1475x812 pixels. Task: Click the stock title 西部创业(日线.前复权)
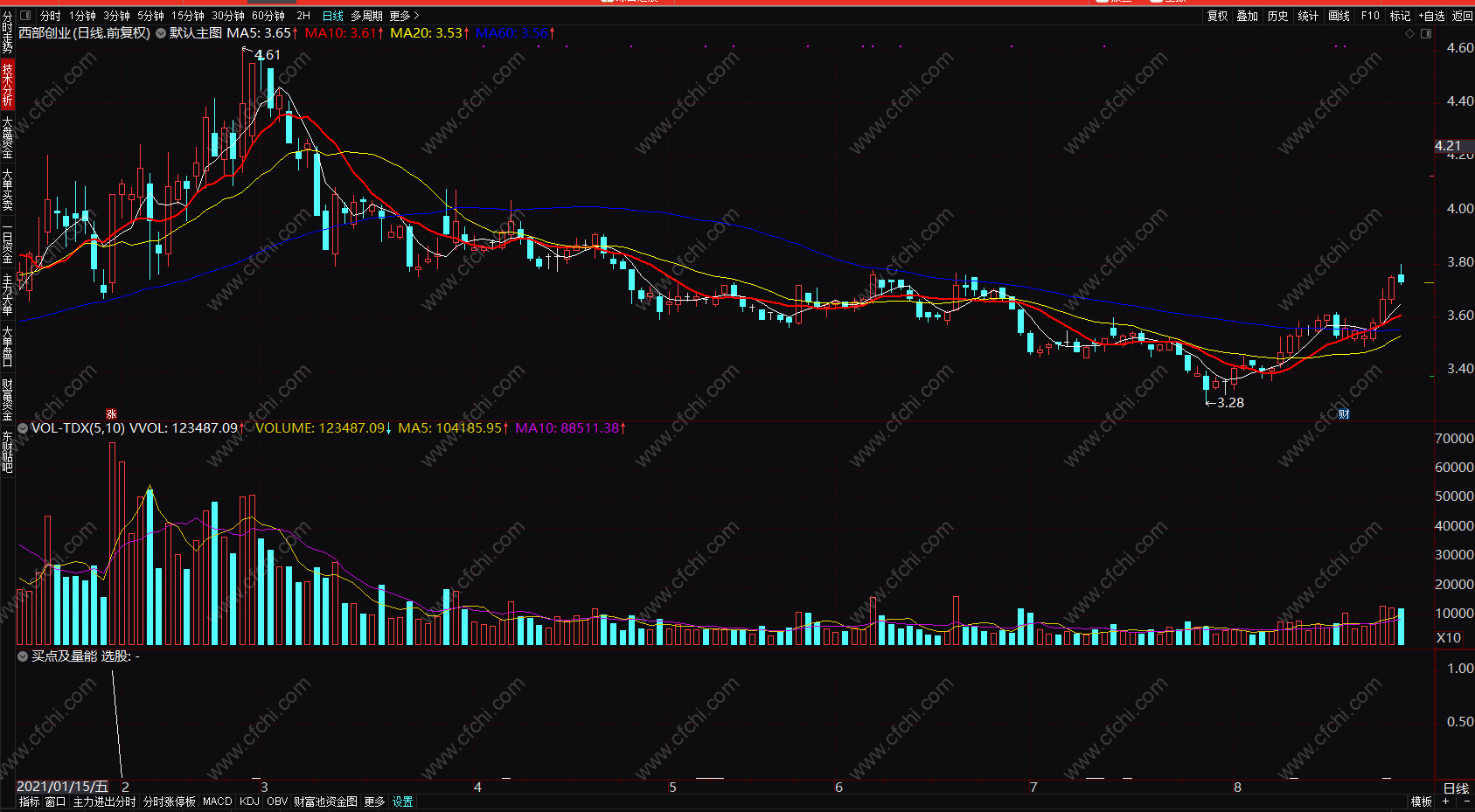point(84,33)
